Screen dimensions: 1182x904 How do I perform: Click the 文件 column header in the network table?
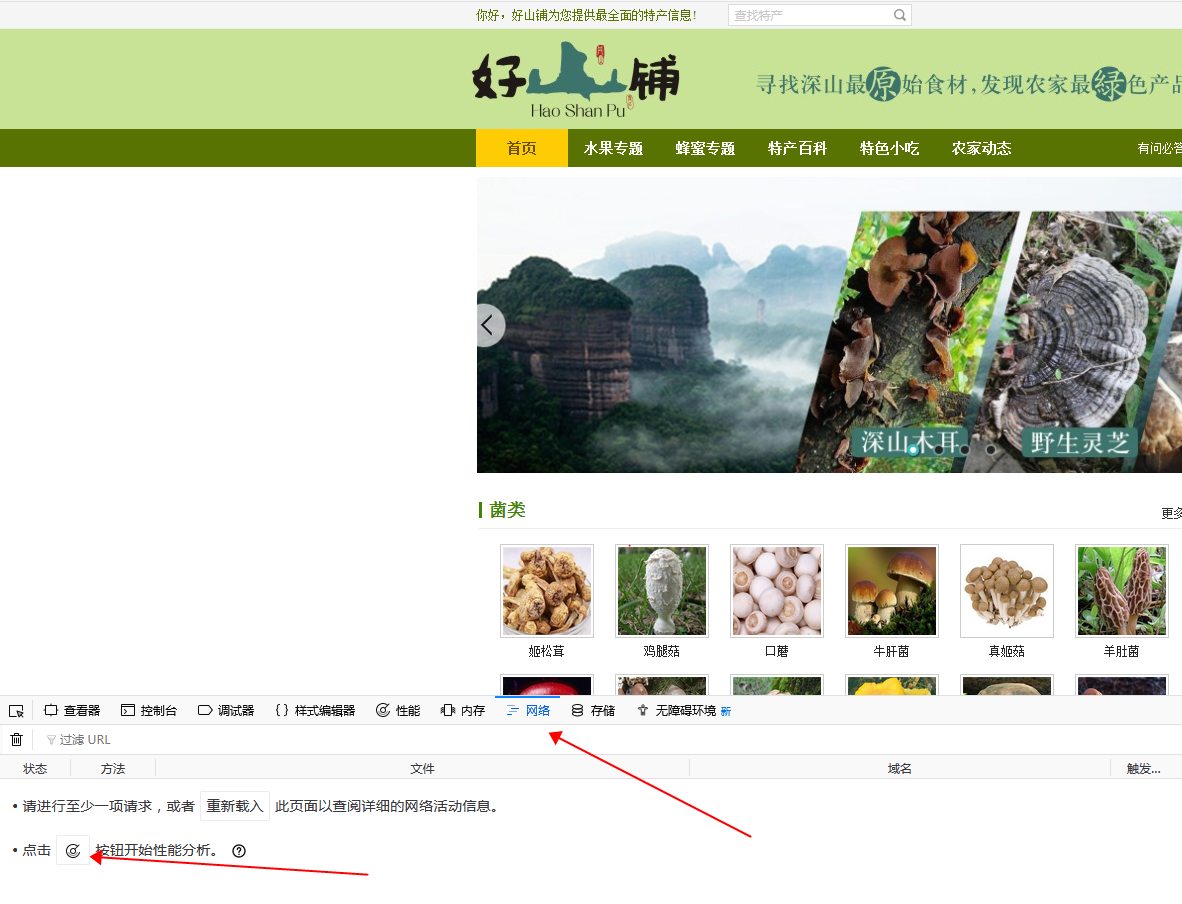[422, 768]
